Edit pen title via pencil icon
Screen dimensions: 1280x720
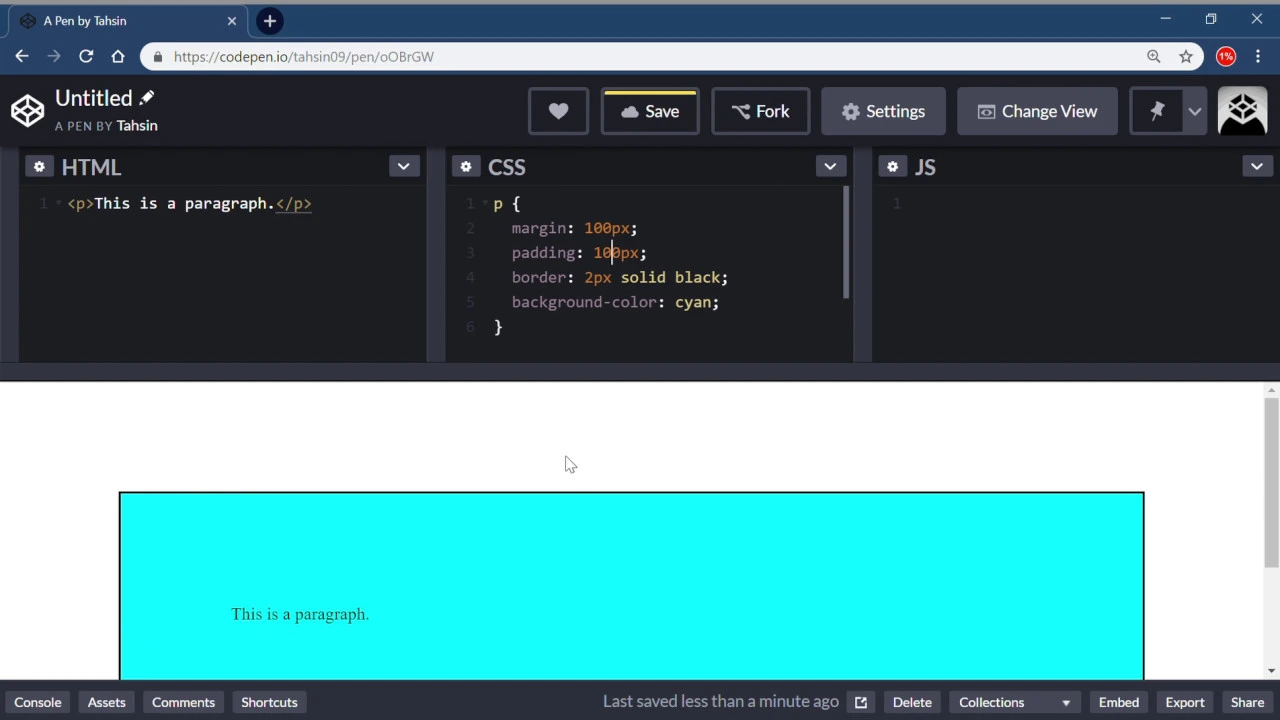(x=147, y=98)
